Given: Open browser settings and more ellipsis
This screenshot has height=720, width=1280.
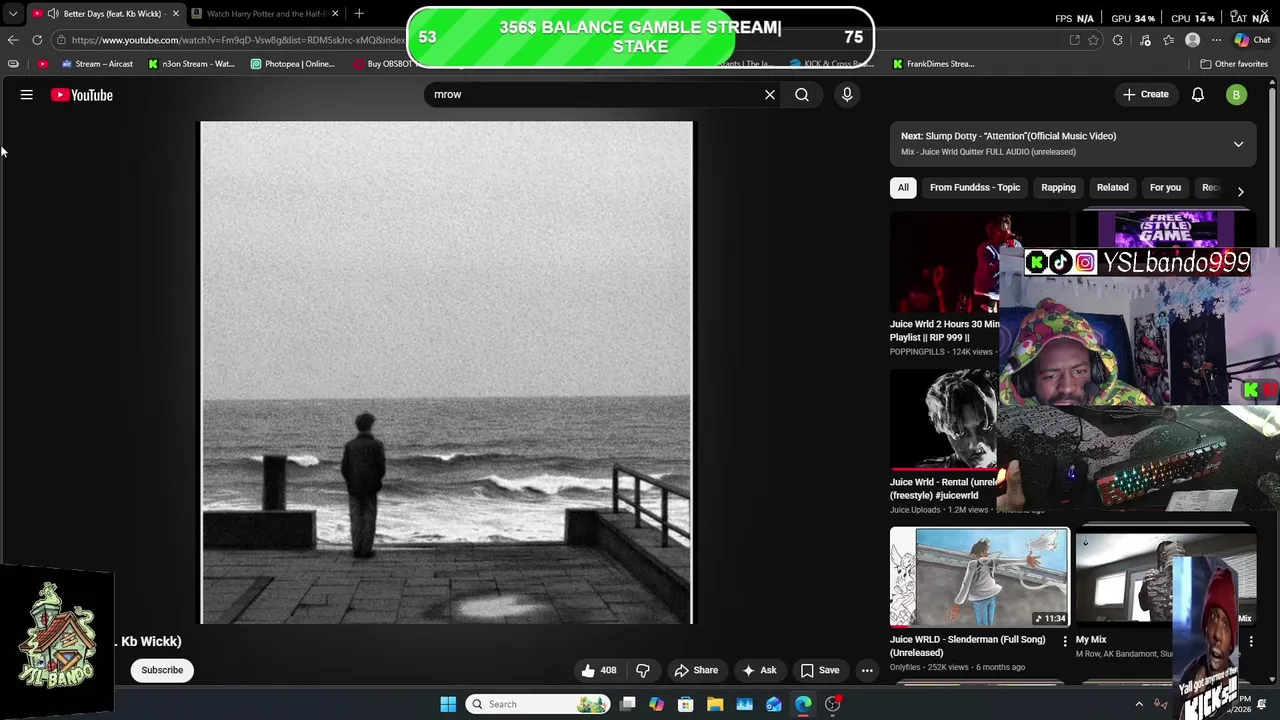Looking at the screenshot, I should [1216, 40].
